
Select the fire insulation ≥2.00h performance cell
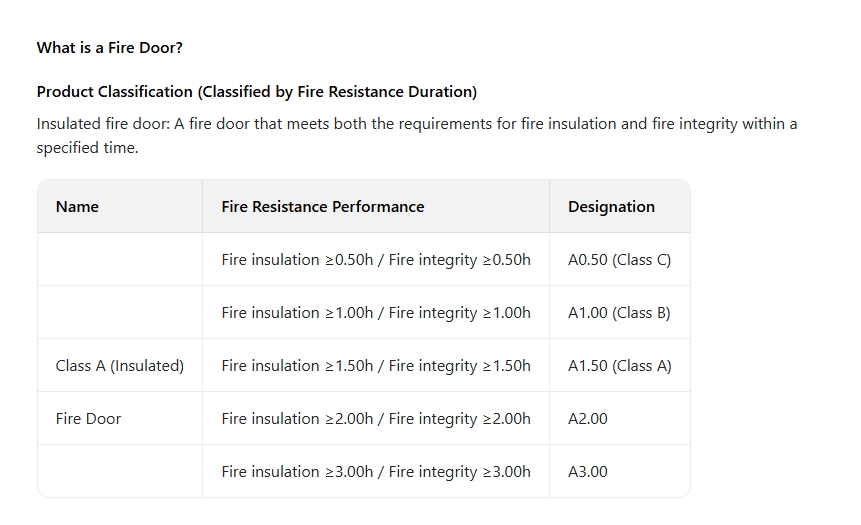pyautogui.click(x=376, y=418)
